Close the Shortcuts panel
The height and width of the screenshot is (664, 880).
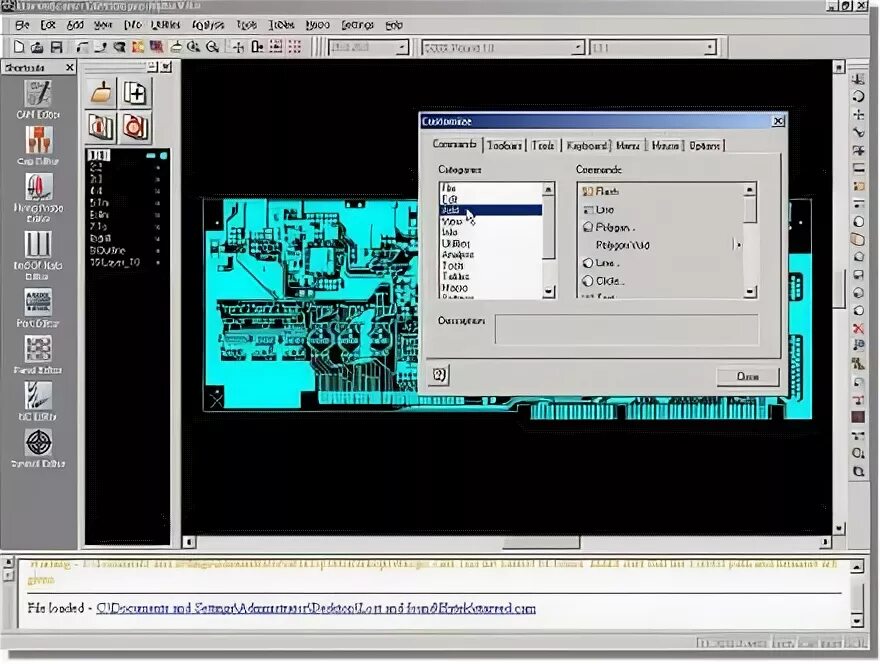[x=70, y=67]
